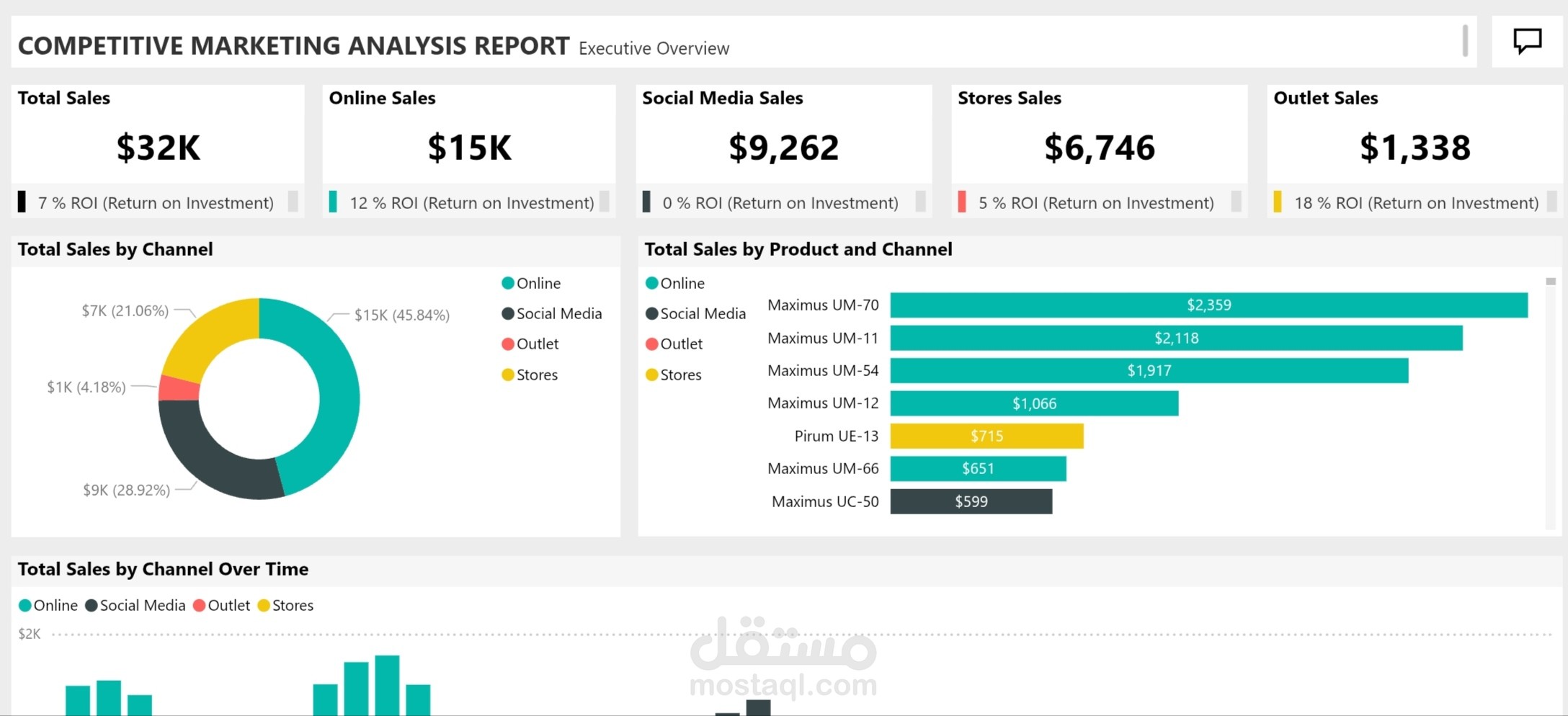The width and height of the screenshot is (1568, 716).
Task: Click the header title scrollbar handle
Action: tap(1465, 41)
